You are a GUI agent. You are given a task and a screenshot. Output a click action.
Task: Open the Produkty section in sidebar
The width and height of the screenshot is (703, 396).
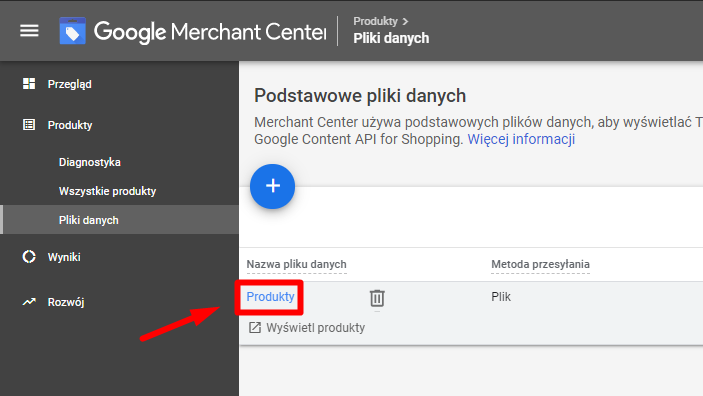click(70, 125)
